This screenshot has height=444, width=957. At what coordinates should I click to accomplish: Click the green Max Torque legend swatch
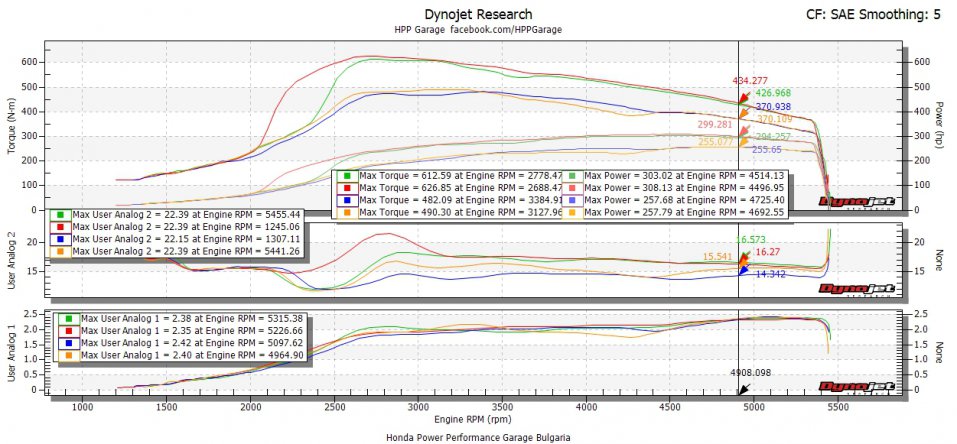[x=348, y=175]
